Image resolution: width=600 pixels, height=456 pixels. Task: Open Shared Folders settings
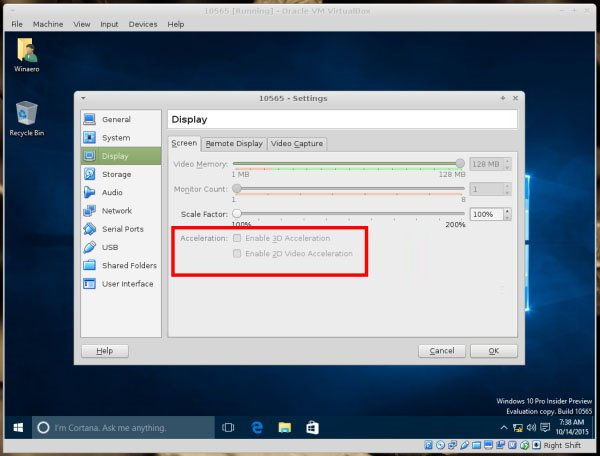coord(128,265)
